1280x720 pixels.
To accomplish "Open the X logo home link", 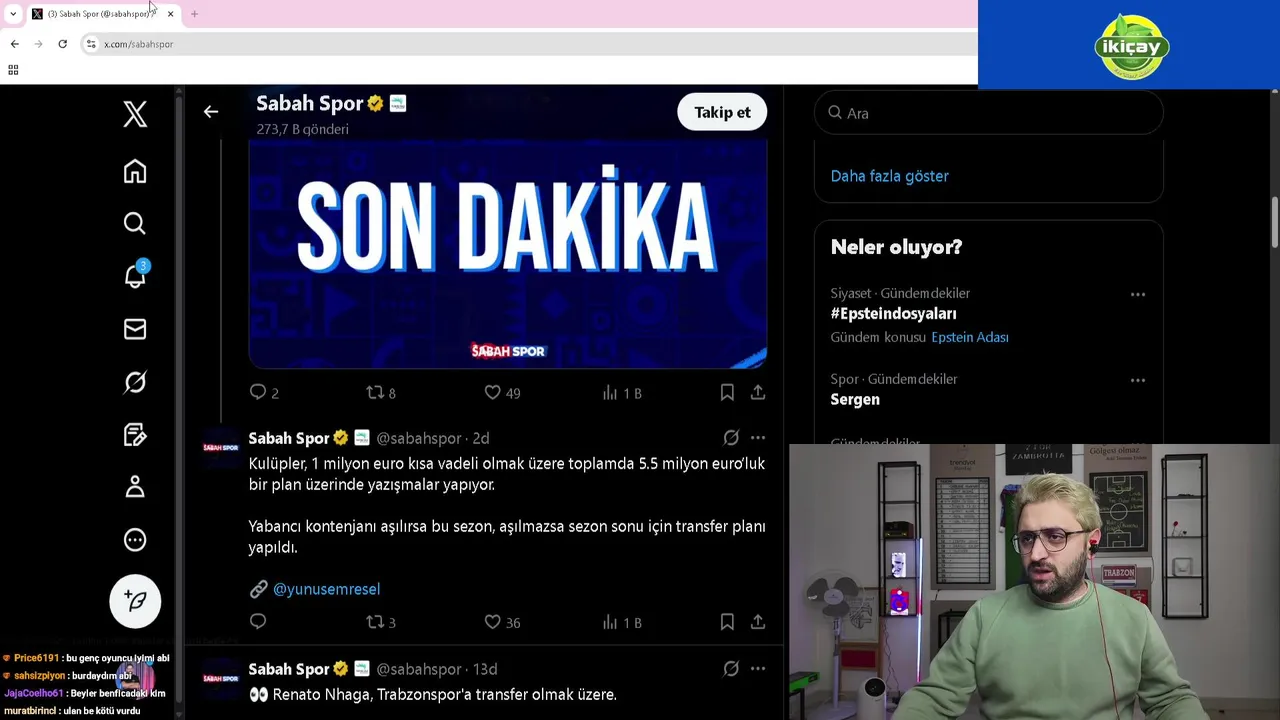I will tap(135, 114).
